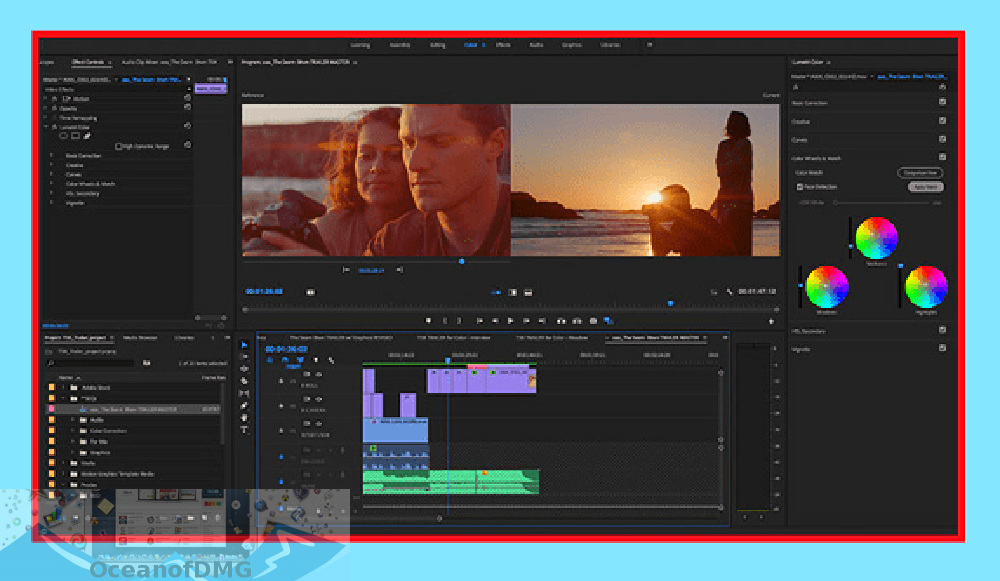Click the Add Marker button in Program monitor
This screenshot has width=1000, height=581.
428,321
